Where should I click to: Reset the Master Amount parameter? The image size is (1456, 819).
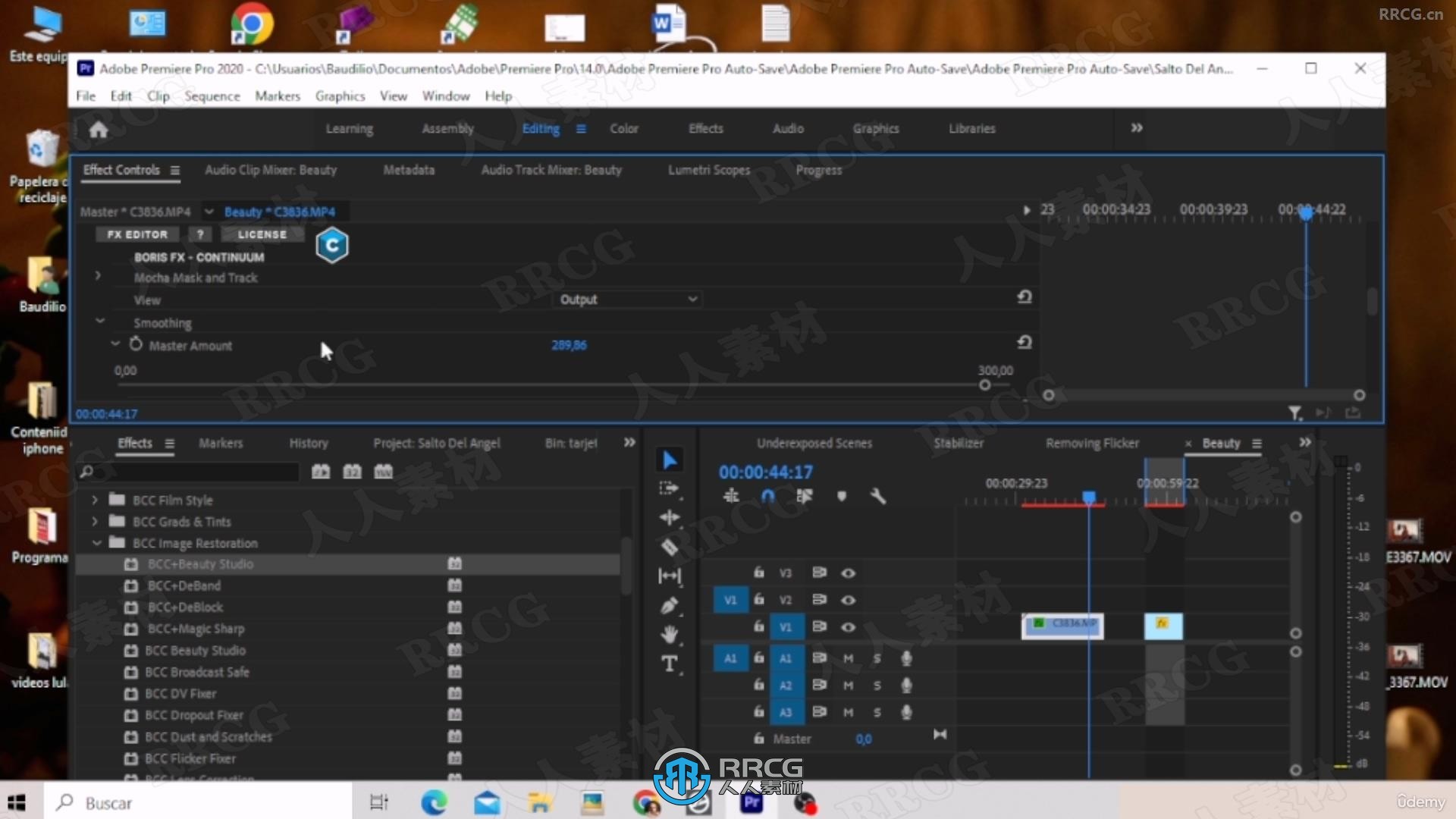(x=1025, y=343)
